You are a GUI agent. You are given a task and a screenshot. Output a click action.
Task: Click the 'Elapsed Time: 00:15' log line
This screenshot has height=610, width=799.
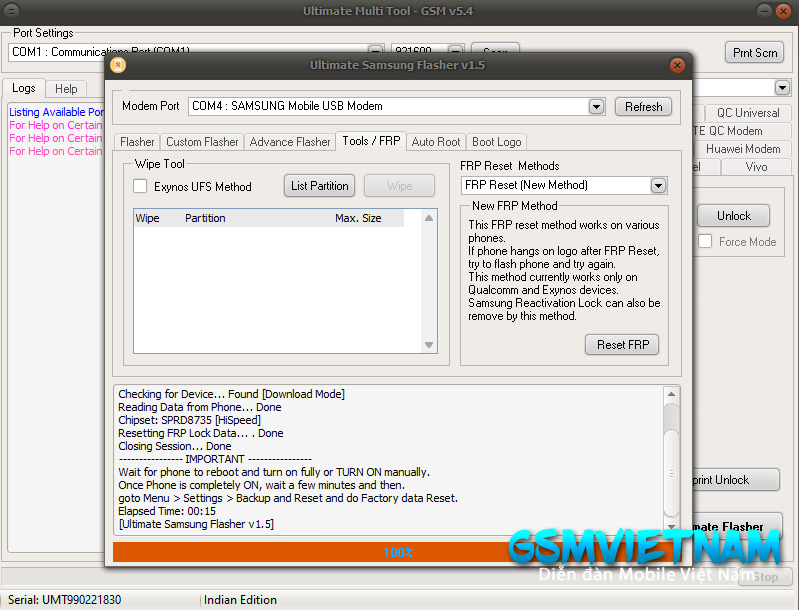tap(167, 511)
